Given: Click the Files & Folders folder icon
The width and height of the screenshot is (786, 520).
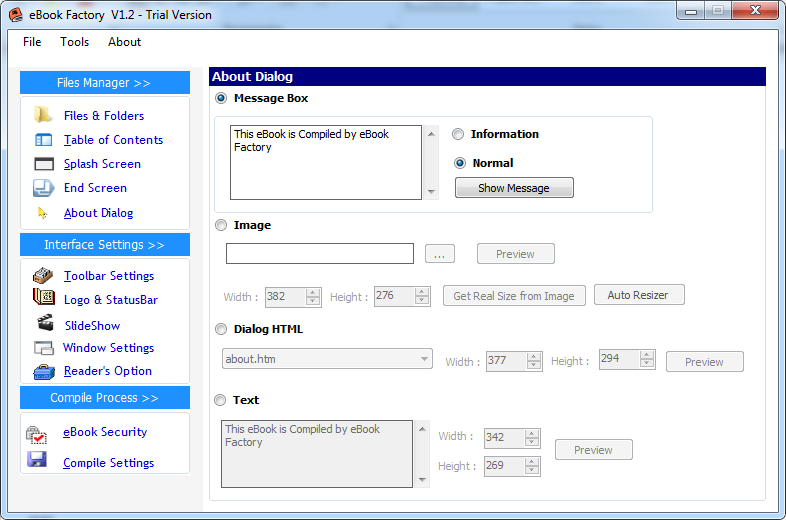Looking at the screenshot, I should 43,115.
